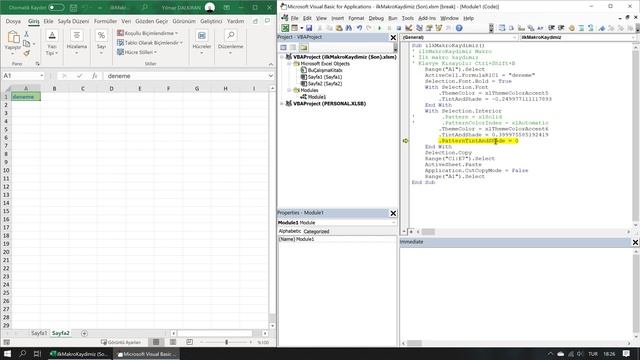Select cell A1 with deneme text

click(26, 97)
